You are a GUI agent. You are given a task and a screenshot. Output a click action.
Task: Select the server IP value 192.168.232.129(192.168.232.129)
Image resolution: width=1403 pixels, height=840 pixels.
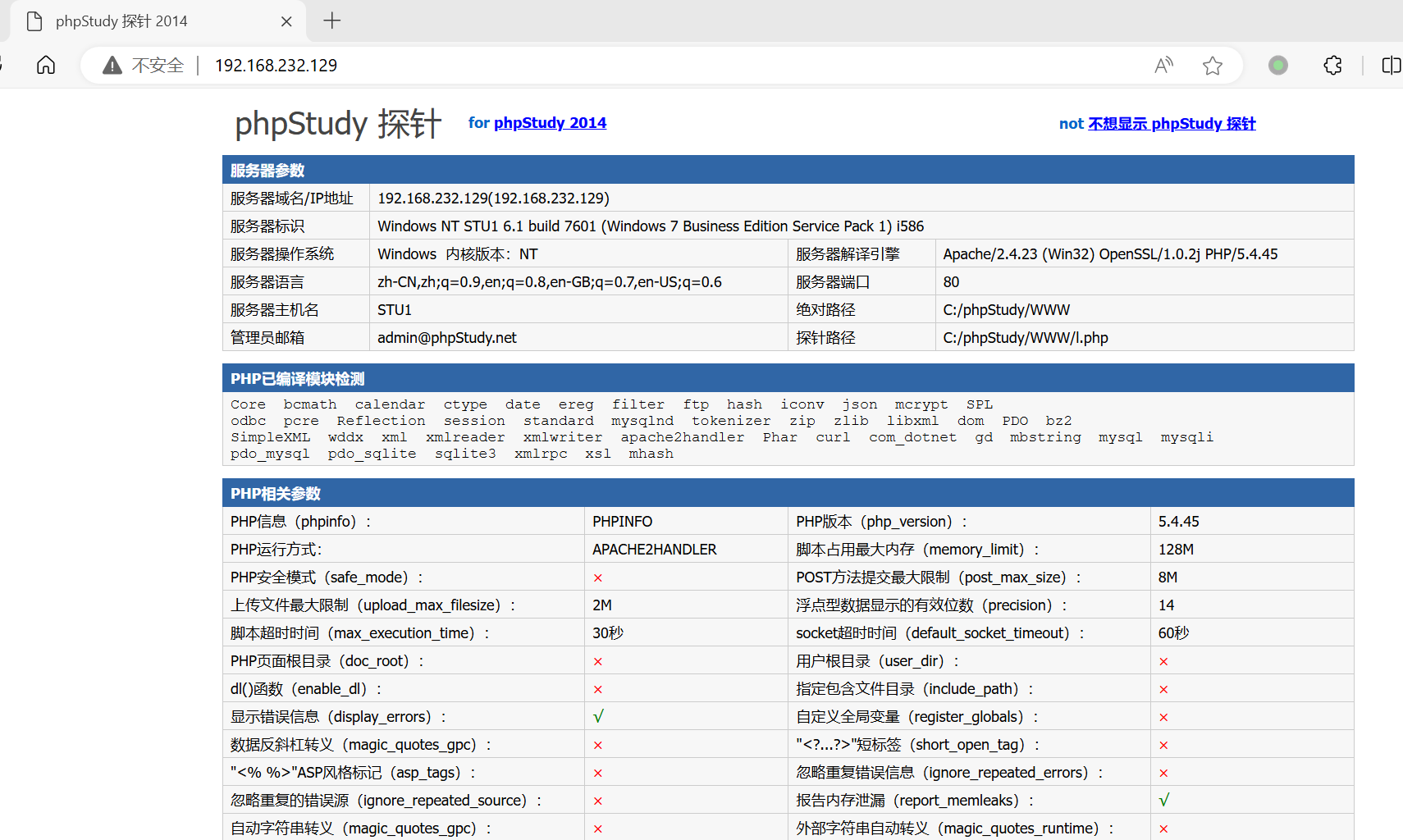tap(493, 199)
